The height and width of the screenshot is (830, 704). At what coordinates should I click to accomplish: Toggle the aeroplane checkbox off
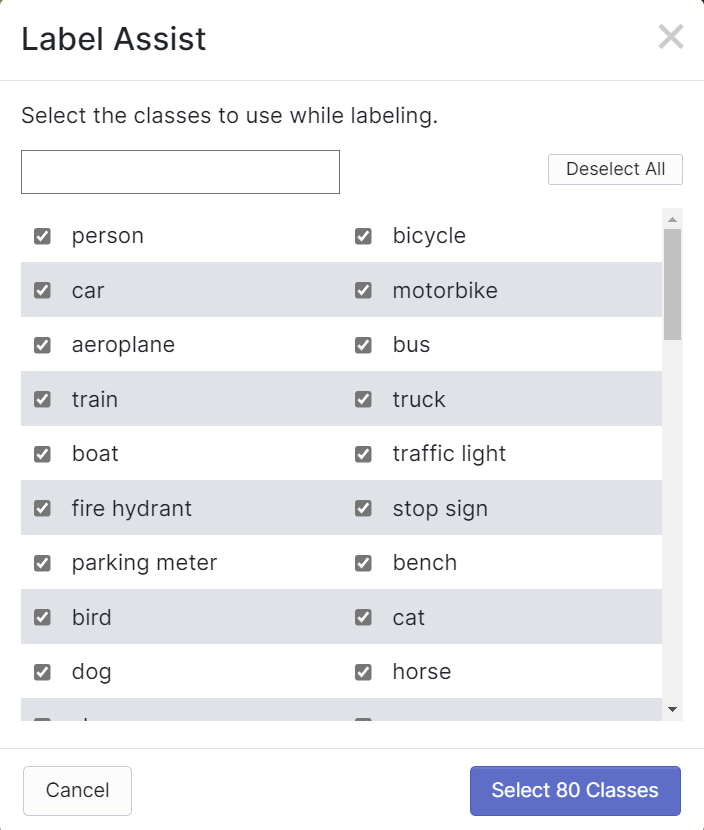[42, 345]
